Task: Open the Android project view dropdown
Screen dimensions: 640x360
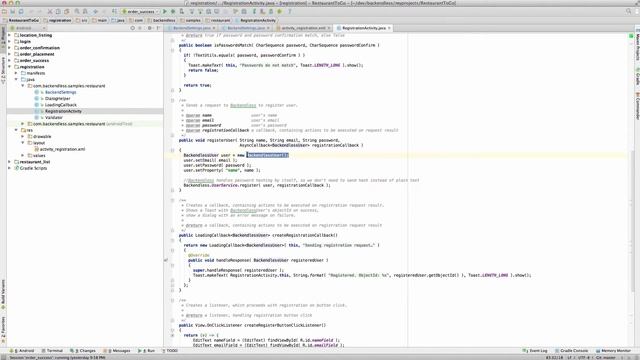Action: 28,28
